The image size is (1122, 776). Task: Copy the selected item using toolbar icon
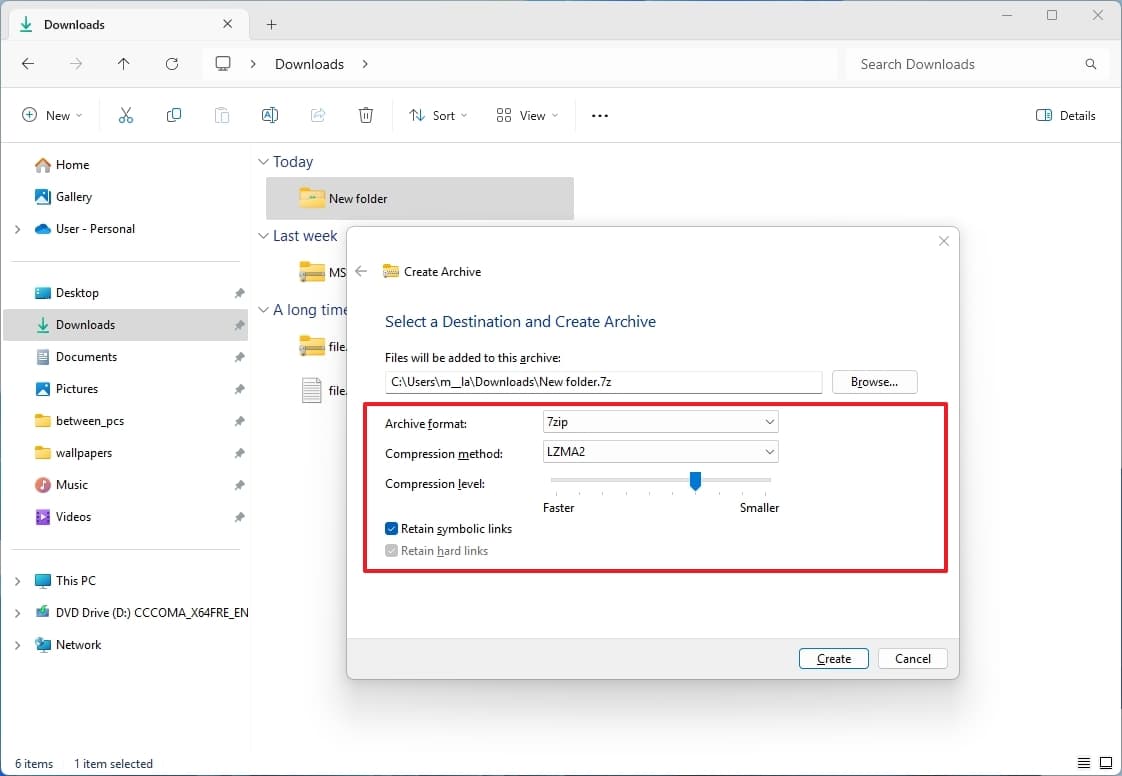pos(173,115)
